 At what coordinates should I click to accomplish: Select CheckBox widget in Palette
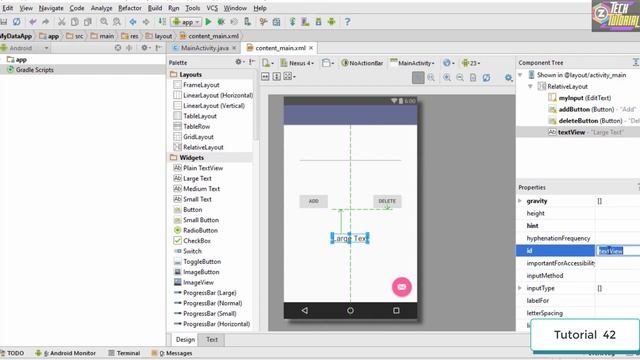pyautogui.click(x=192, y=241)
